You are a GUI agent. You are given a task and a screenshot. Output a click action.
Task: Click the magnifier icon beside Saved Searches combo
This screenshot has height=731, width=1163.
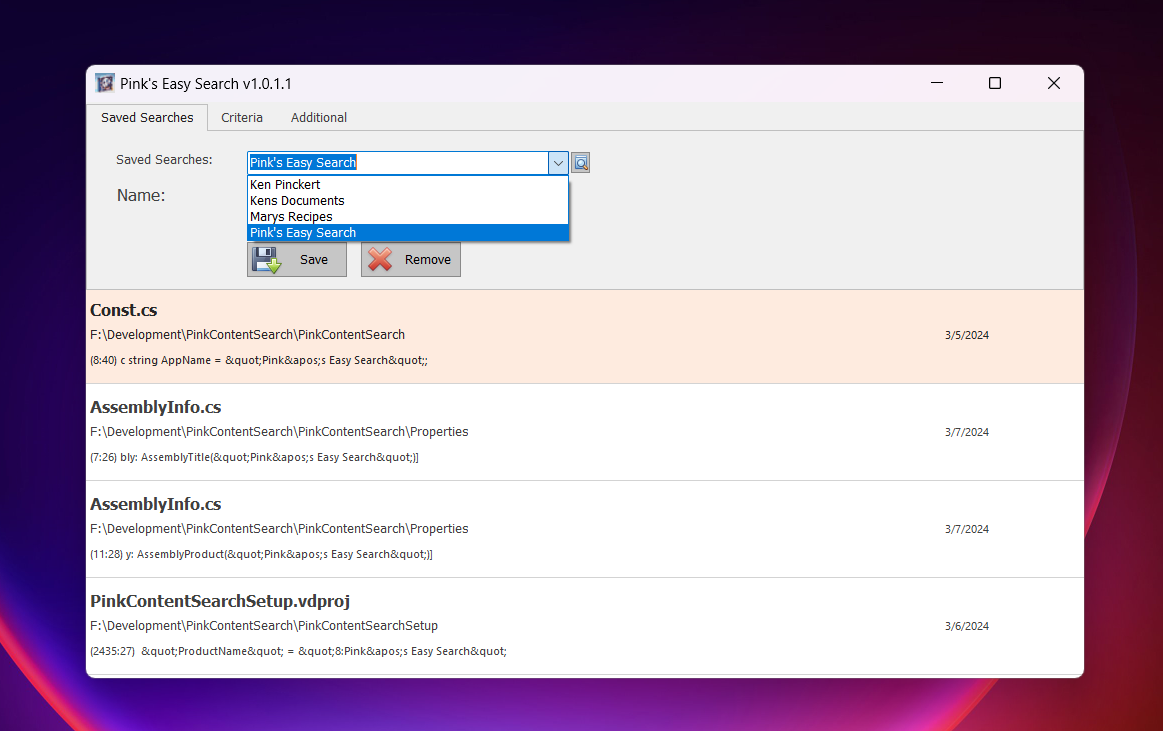coord(580,163)
